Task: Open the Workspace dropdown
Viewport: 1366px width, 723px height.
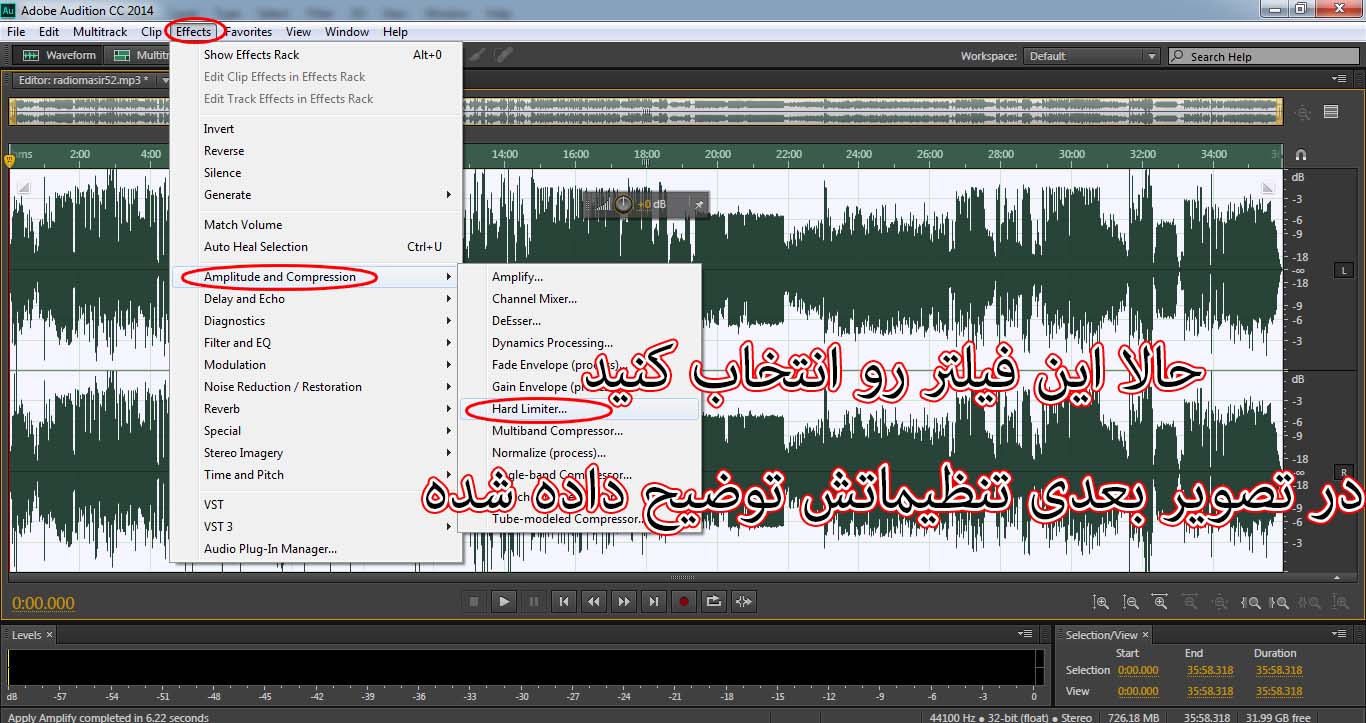Action: (1092, 56)
